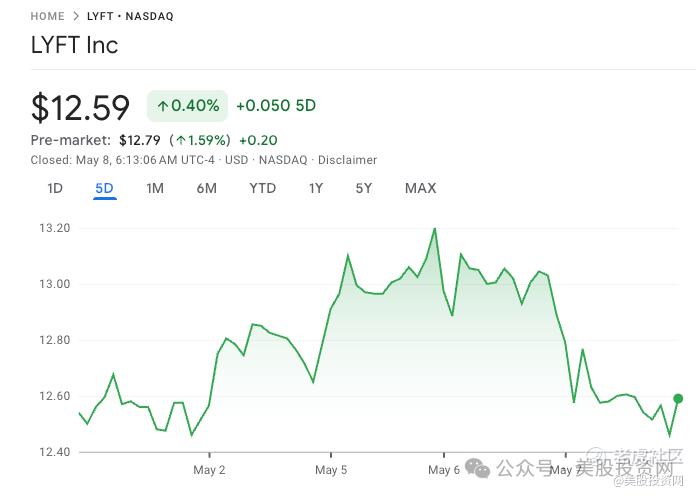
Task: Click the 12.80 y-axis label
Action: click(x=55, y=340)
